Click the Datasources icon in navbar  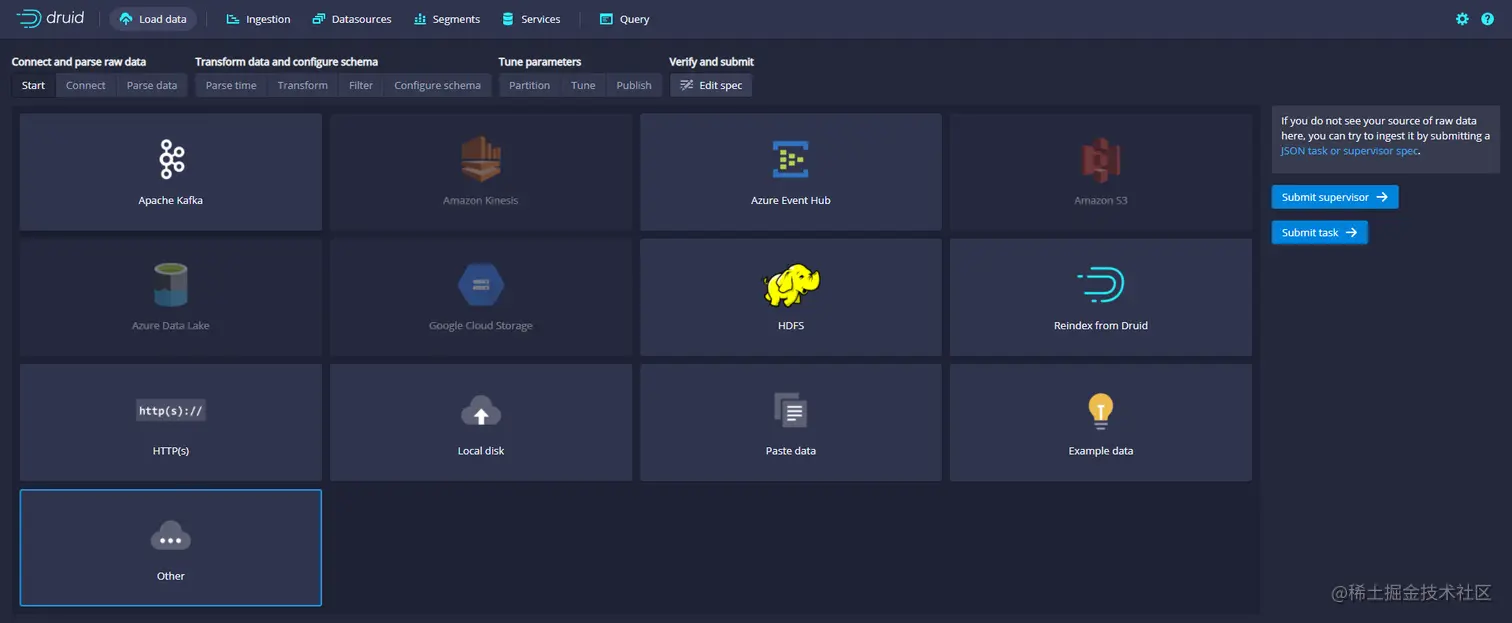point(319,19)
